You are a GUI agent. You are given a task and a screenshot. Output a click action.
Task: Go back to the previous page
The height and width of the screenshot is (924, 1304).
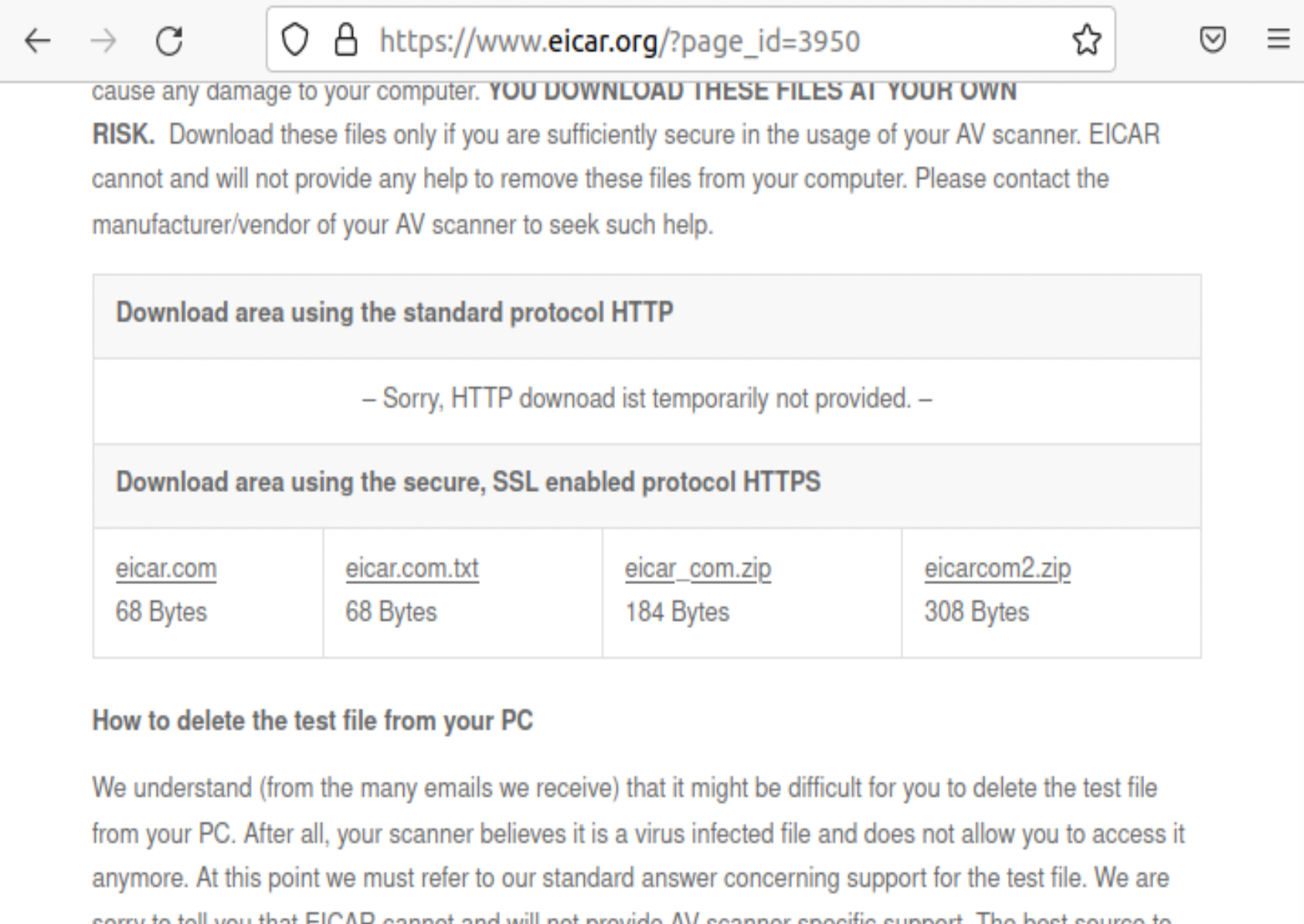tap(37, 40)
